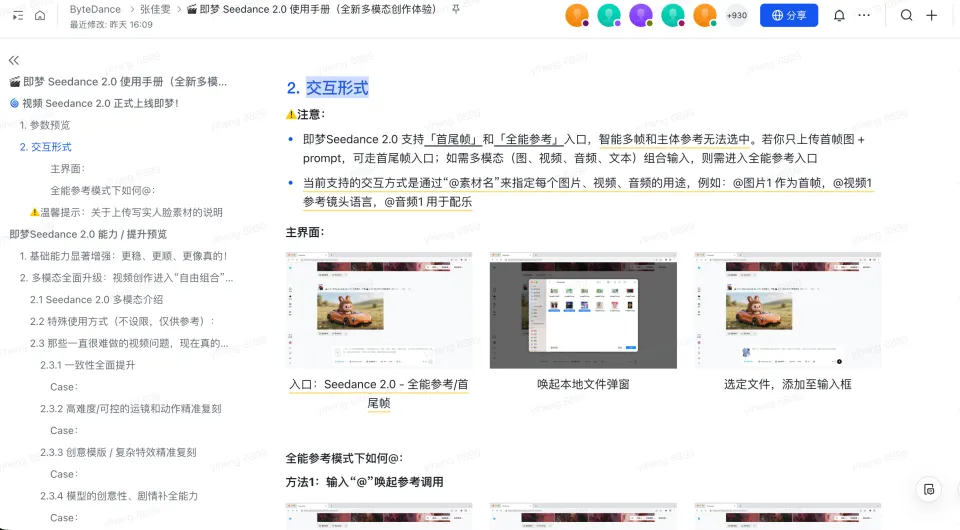Jump to outline item 温馨提示 关于上传写实人脸素材
The width and height of the screenshot is (960, 530).
click(126, 212)
